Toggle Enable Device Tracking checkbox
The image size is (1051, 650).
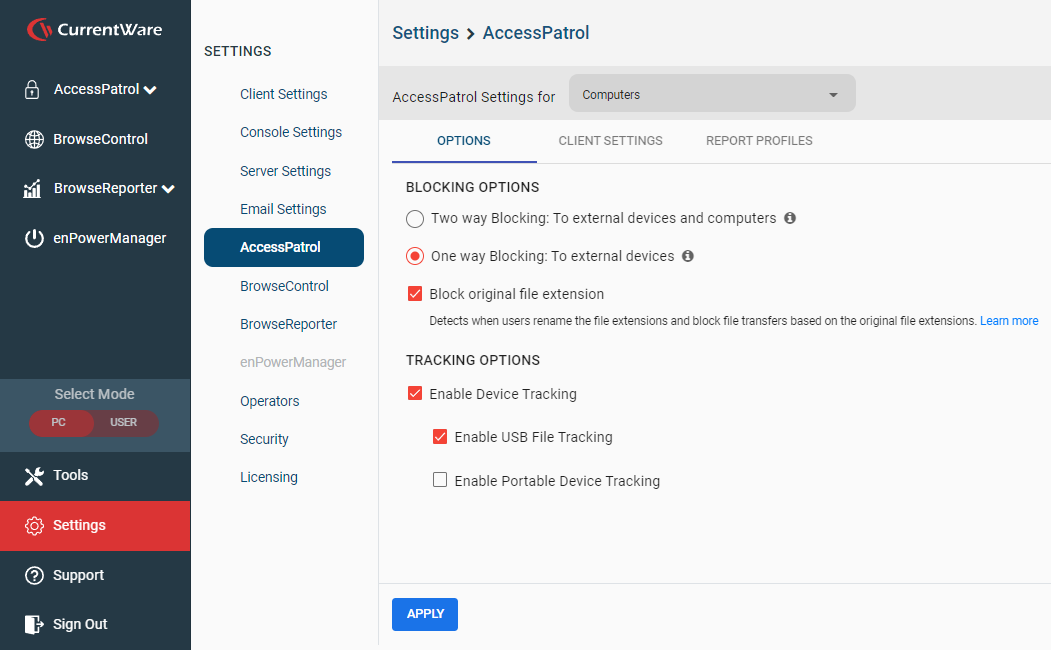point(415,393)
